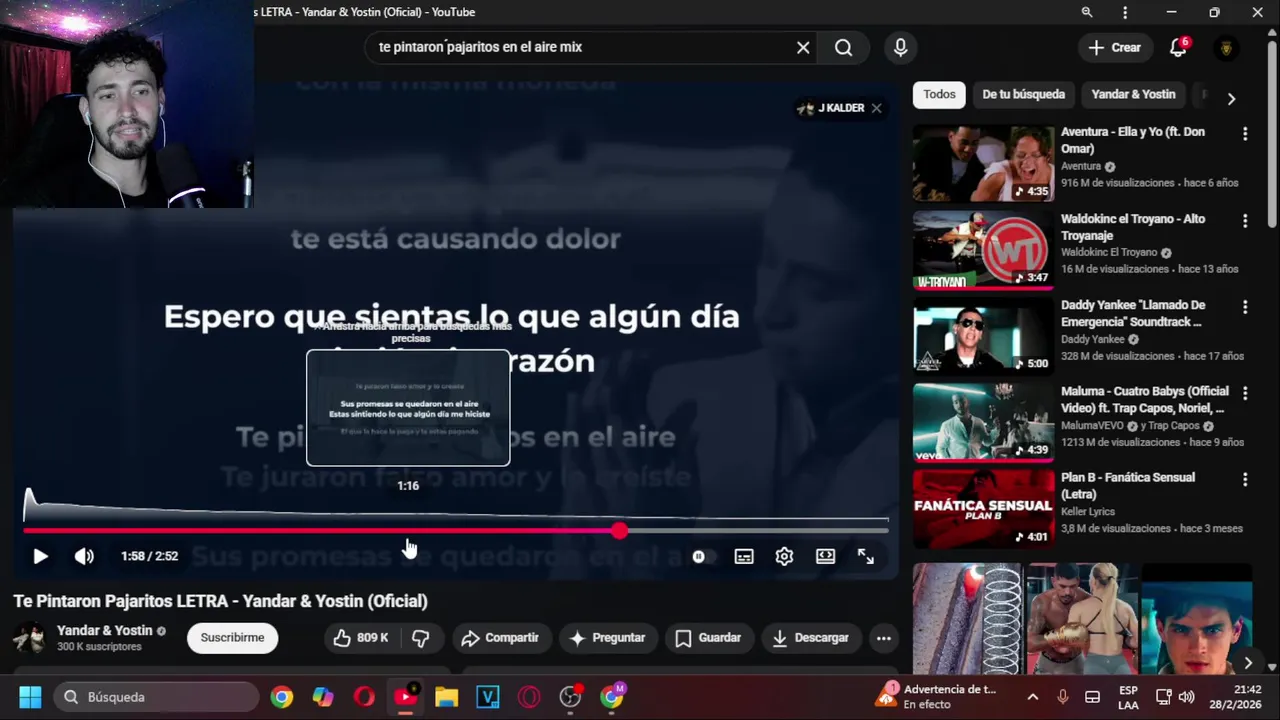Turn on subtitles in player
The width and height of the screenshot is (1280, 720).
click(x=744, y=556)
